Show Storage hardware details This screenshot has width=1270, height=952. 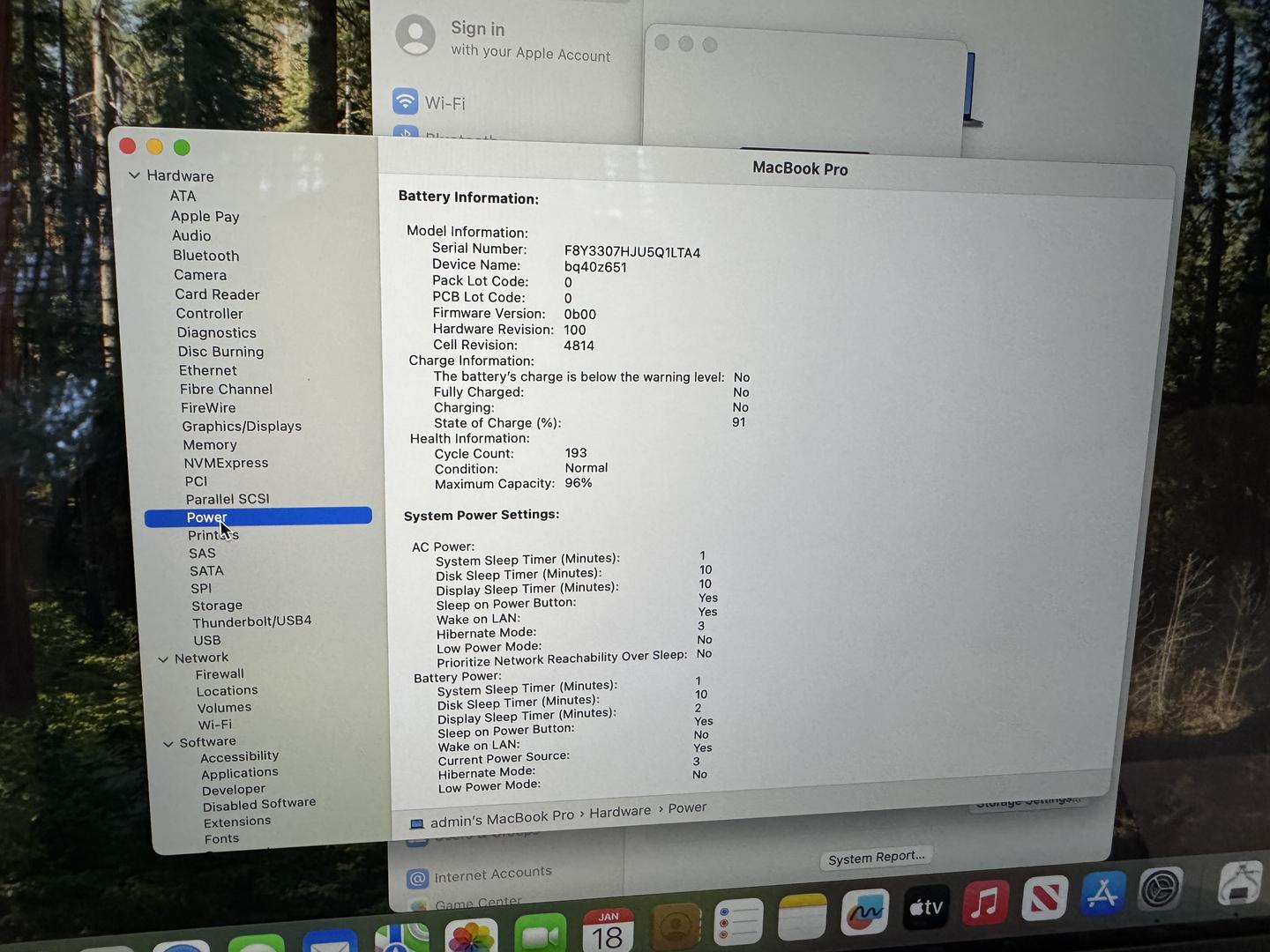(217, 606)
